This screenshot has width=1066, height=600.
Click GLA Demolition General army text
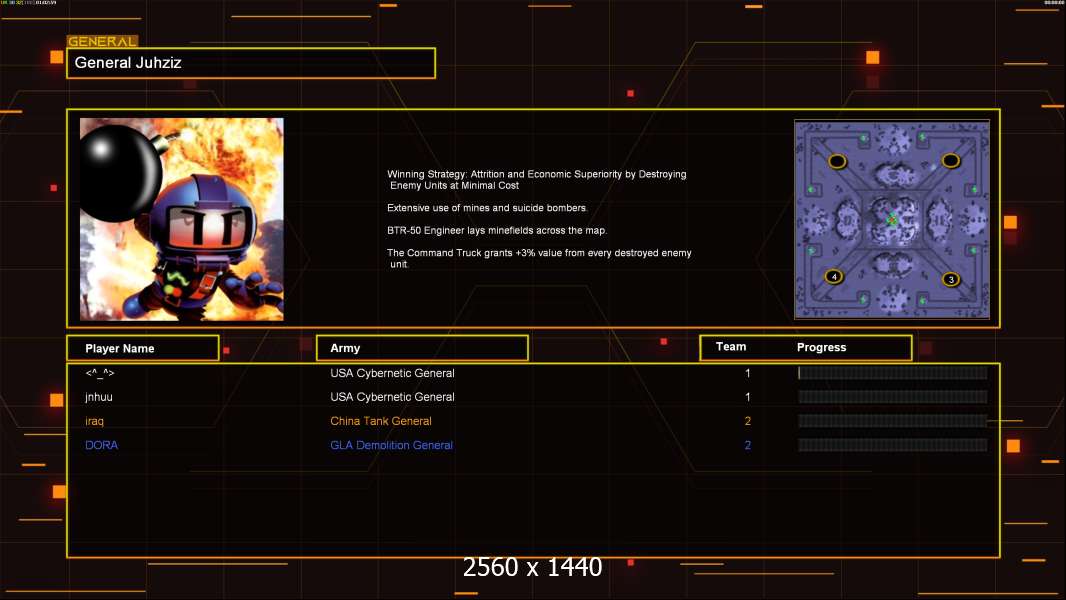pyautogui.click(x=392, y=445)
